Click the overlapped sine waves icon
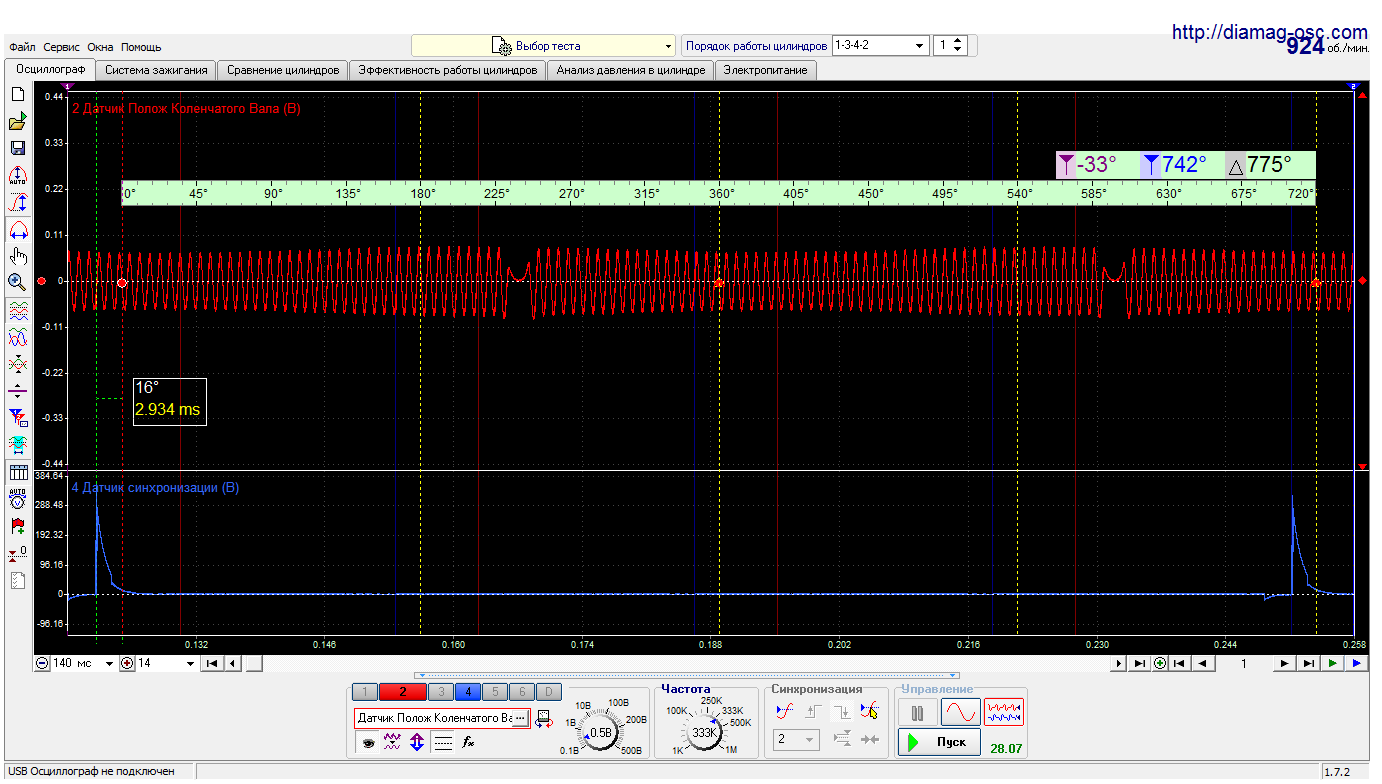1382x784 pixels. point(17,338)
